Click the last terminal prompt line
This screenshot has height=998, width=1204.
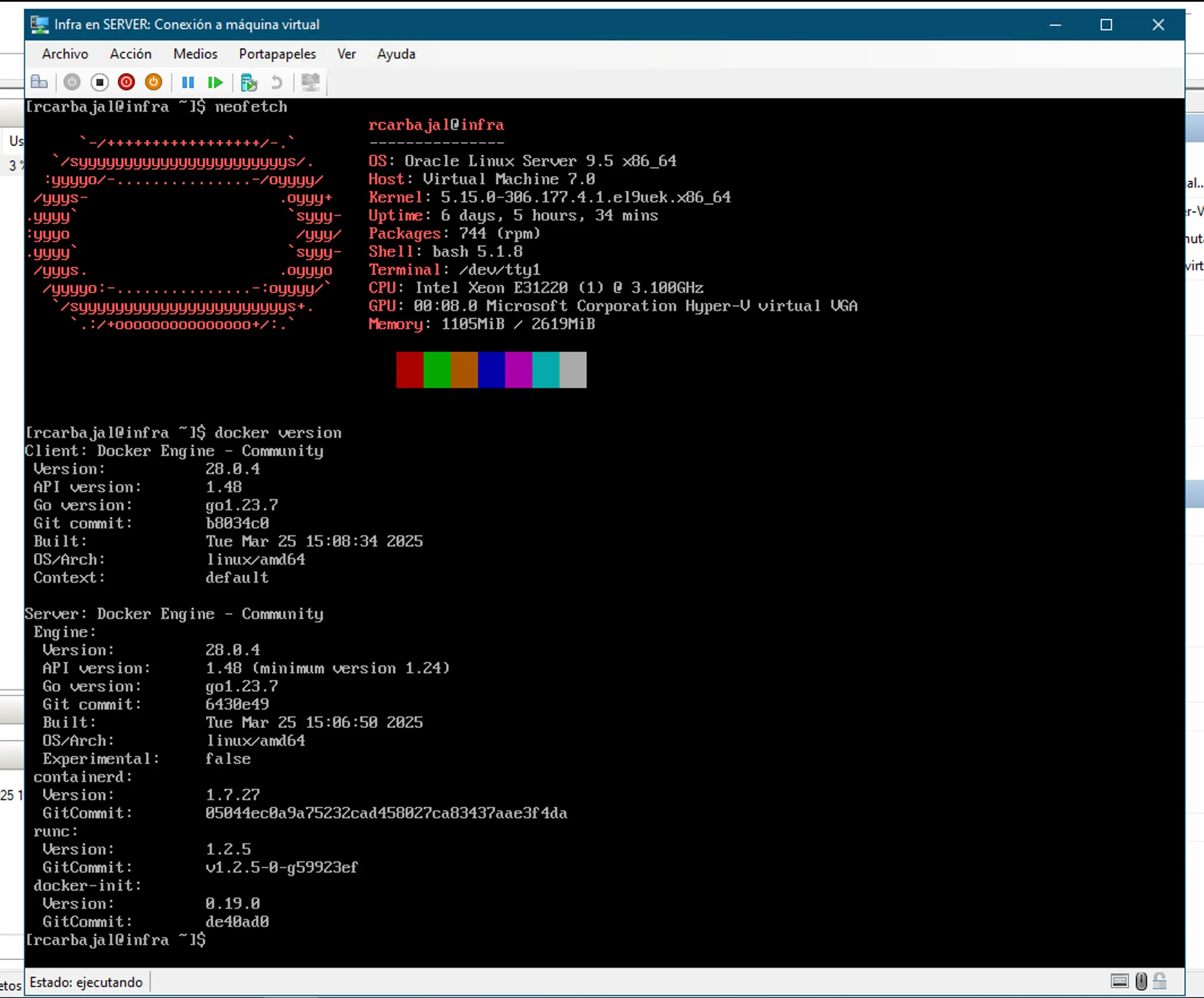click(x=115, y=940)
